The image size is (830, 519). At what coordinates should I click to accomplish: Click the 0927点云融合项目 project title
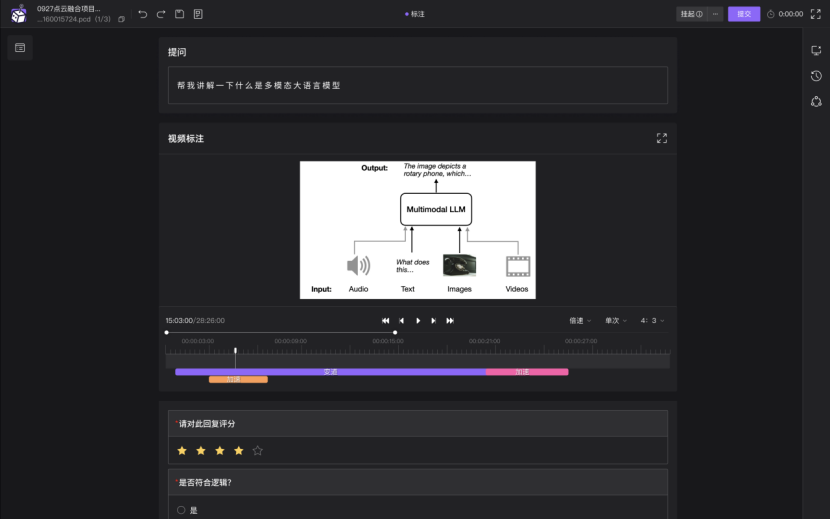68,9
